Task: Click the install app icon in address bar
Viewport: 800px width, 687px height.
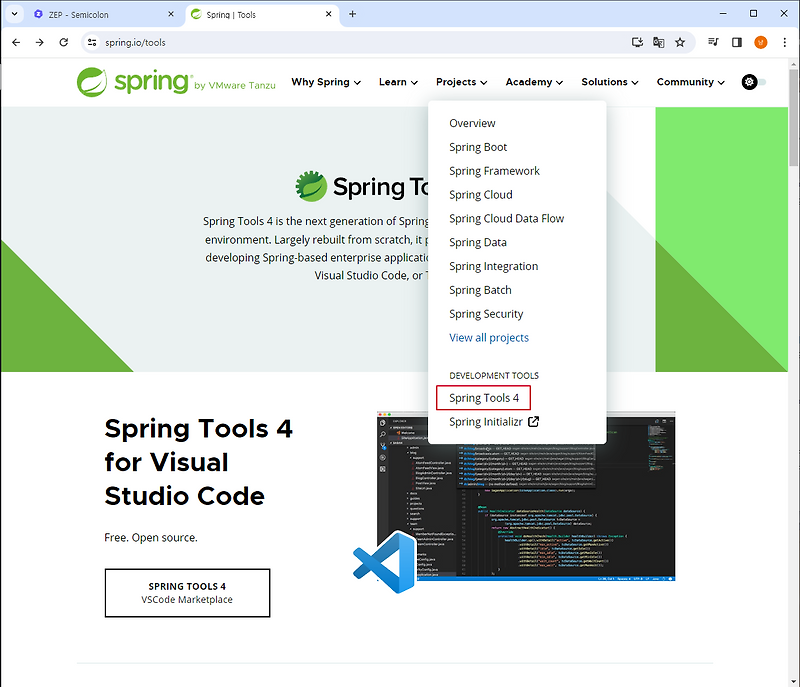Action: 637,42
